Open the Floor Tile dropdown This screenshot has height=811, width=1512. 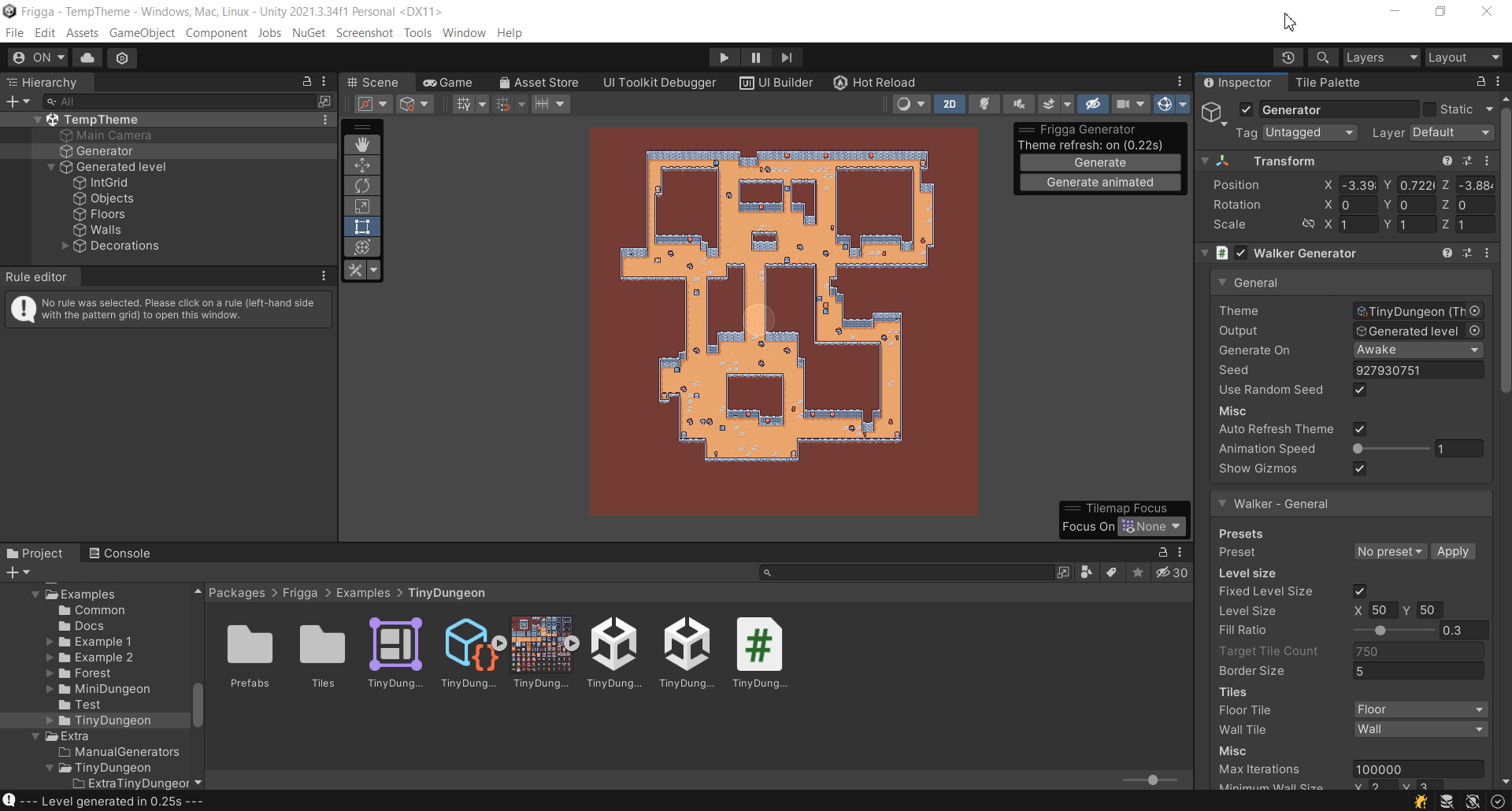[1421, 709]
